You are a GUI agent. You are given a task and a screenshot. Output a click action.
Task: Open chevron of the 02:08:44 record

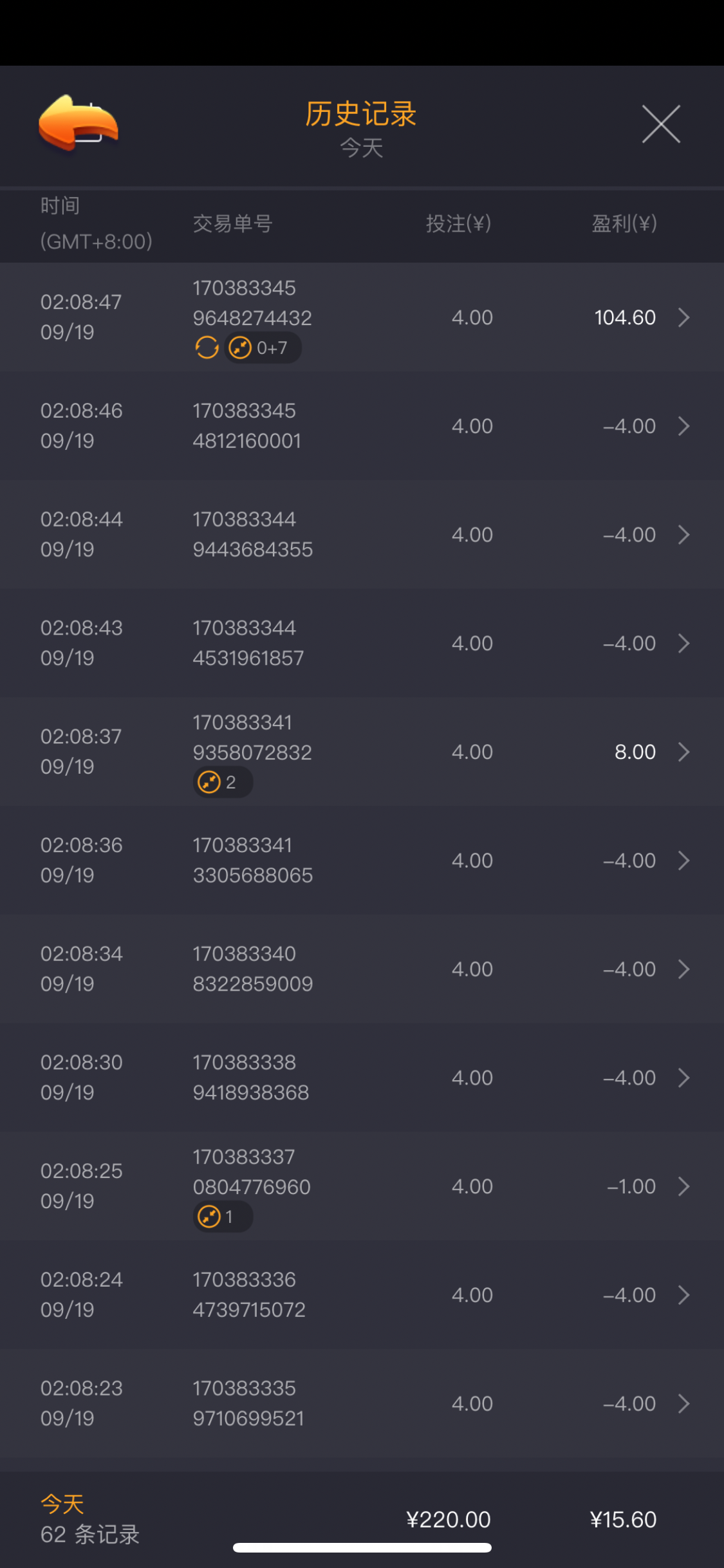click(x=684, y=535)
